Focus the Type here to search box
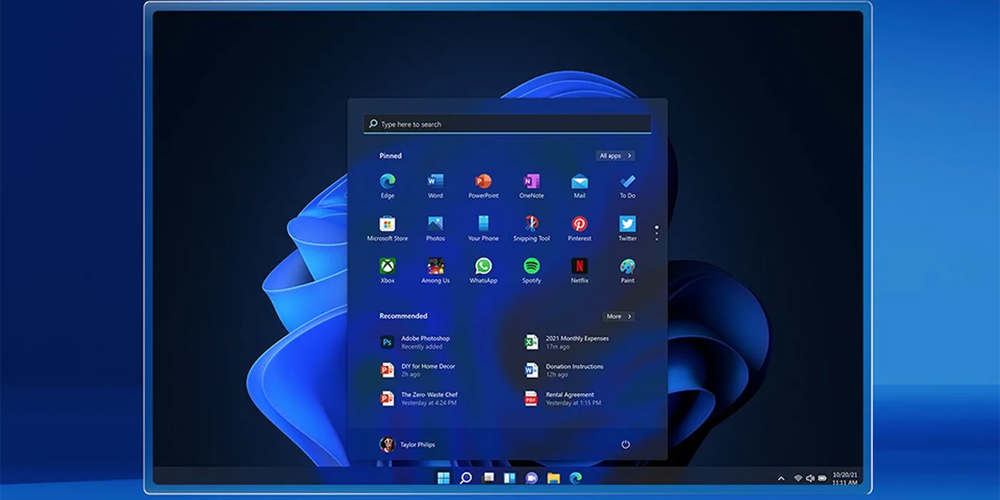1000x500 pixels. click(507, 124)
